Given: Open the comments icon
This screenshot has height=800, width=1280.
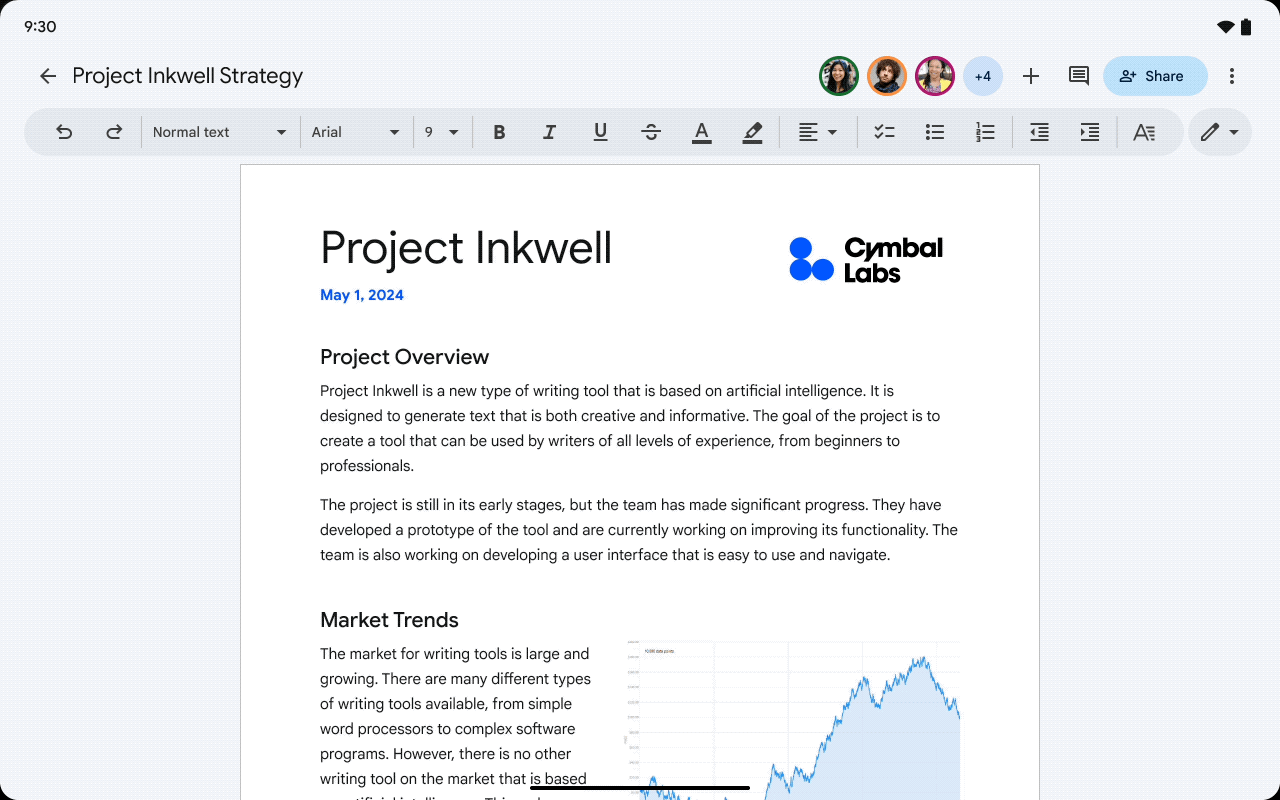Looking at the screenshot, I should pyautogui.click(x=1079, y=76).
